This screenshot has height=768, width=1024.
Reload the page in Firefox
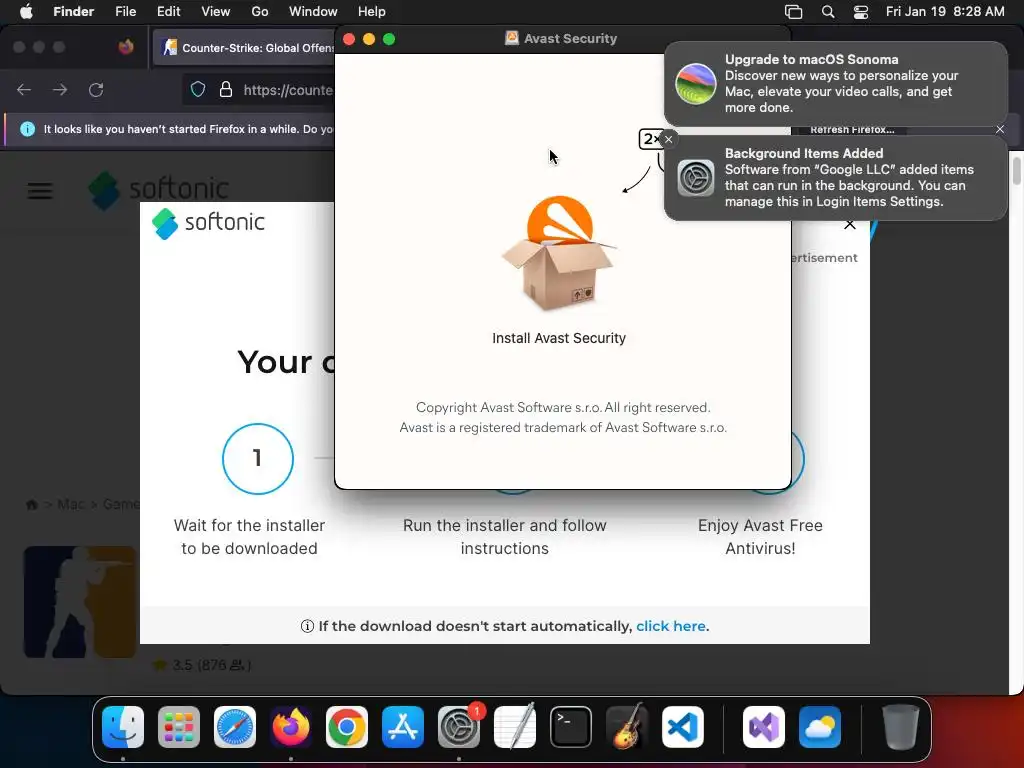tap(96, 89)
